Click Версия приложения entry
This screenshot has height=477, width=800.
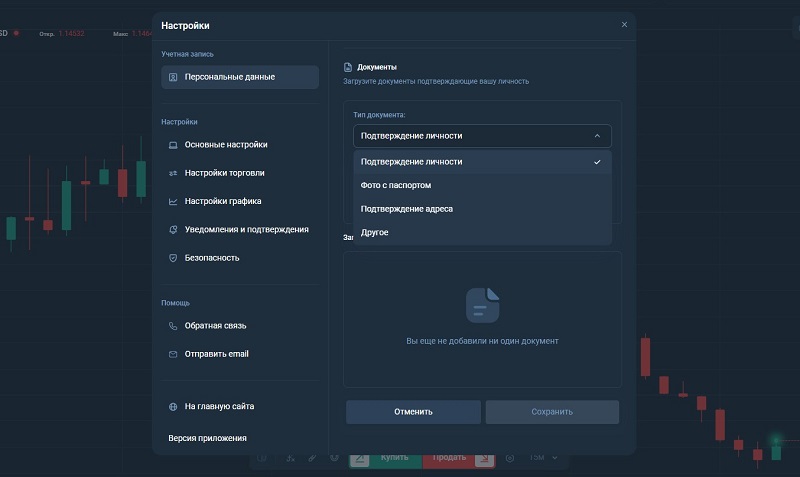pyautogui.click(x=207, y=438)
